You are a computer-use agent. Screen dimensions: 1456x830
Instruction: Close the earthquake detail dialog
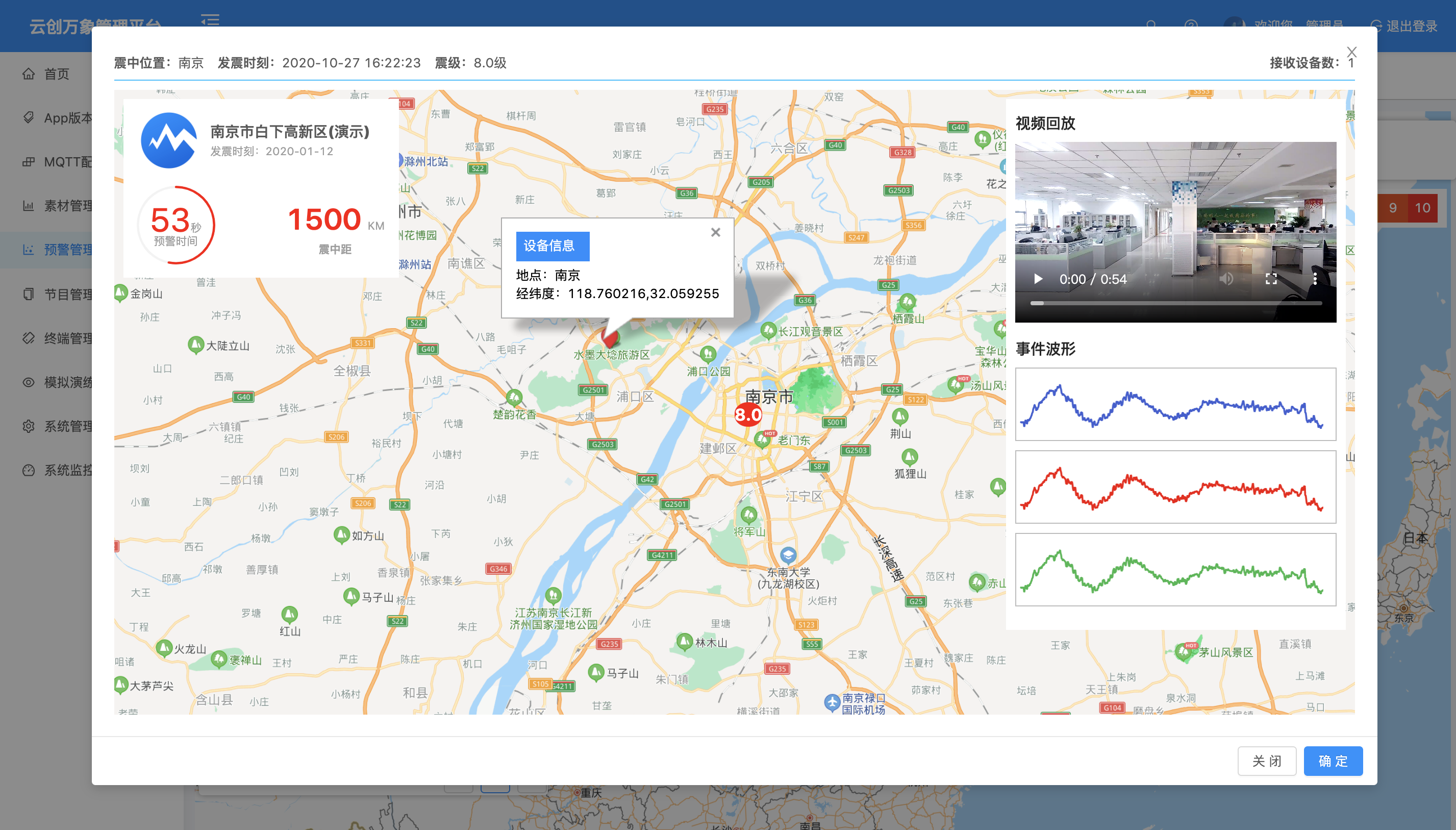[x=1351, y=52]
